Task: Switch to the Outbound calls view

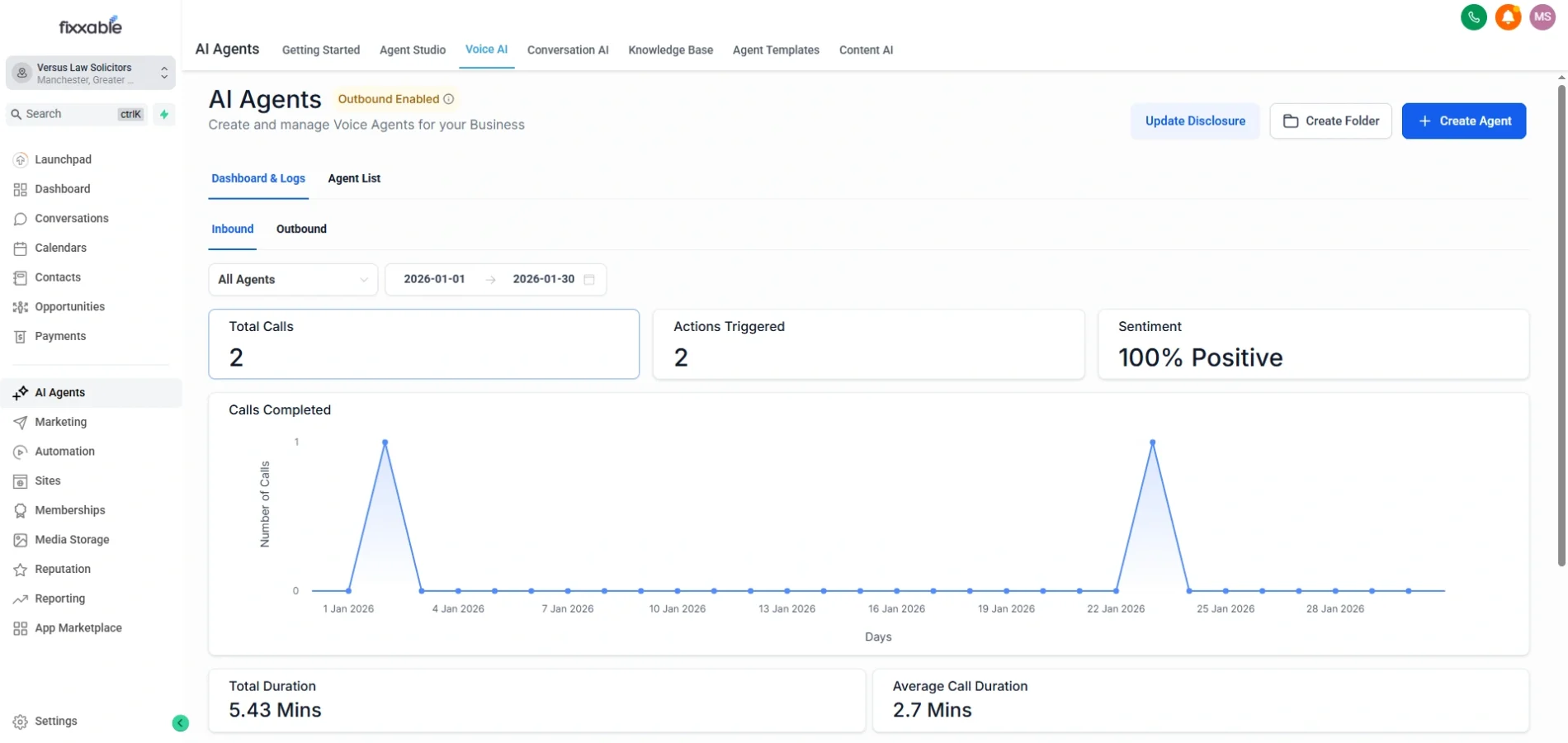Action: [x=301, y=229]
